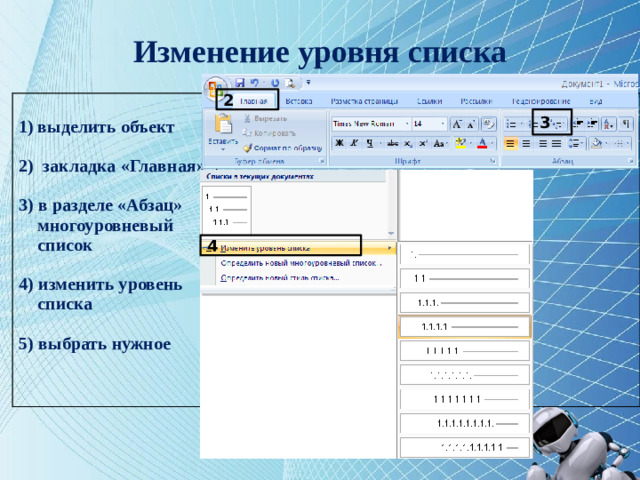Open the Рецензирование ribbon tab
The width and height of the screenshot is (640, 480).
(541, 101)
